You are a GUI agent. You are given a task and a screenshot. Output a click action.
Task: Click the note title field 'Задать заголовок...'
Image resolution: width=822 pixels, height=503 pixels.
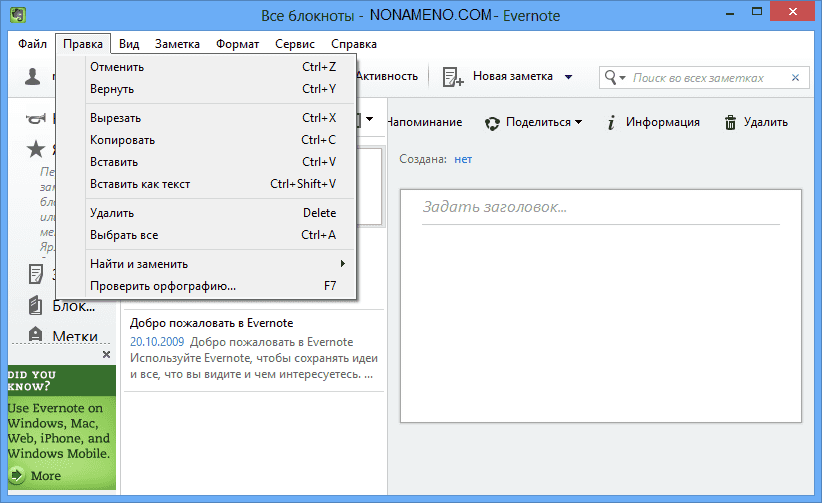pyautogui.click(x=600, y=207)
